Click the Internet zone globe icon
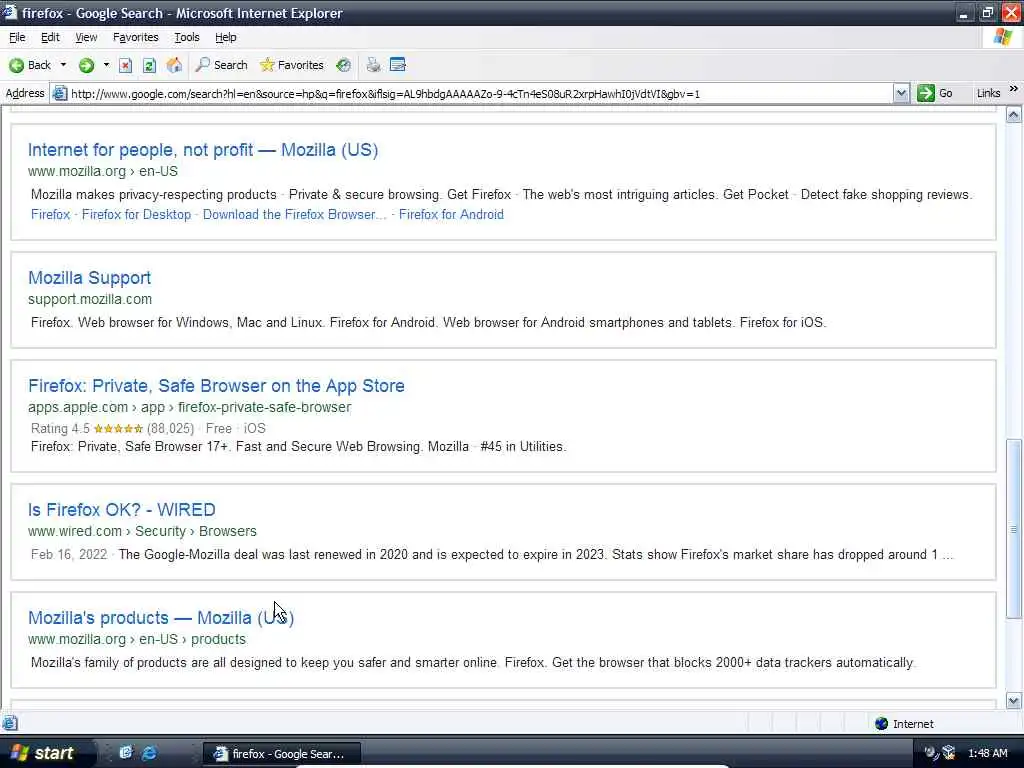Viewport: 1024px width, 768px height. 882,724
